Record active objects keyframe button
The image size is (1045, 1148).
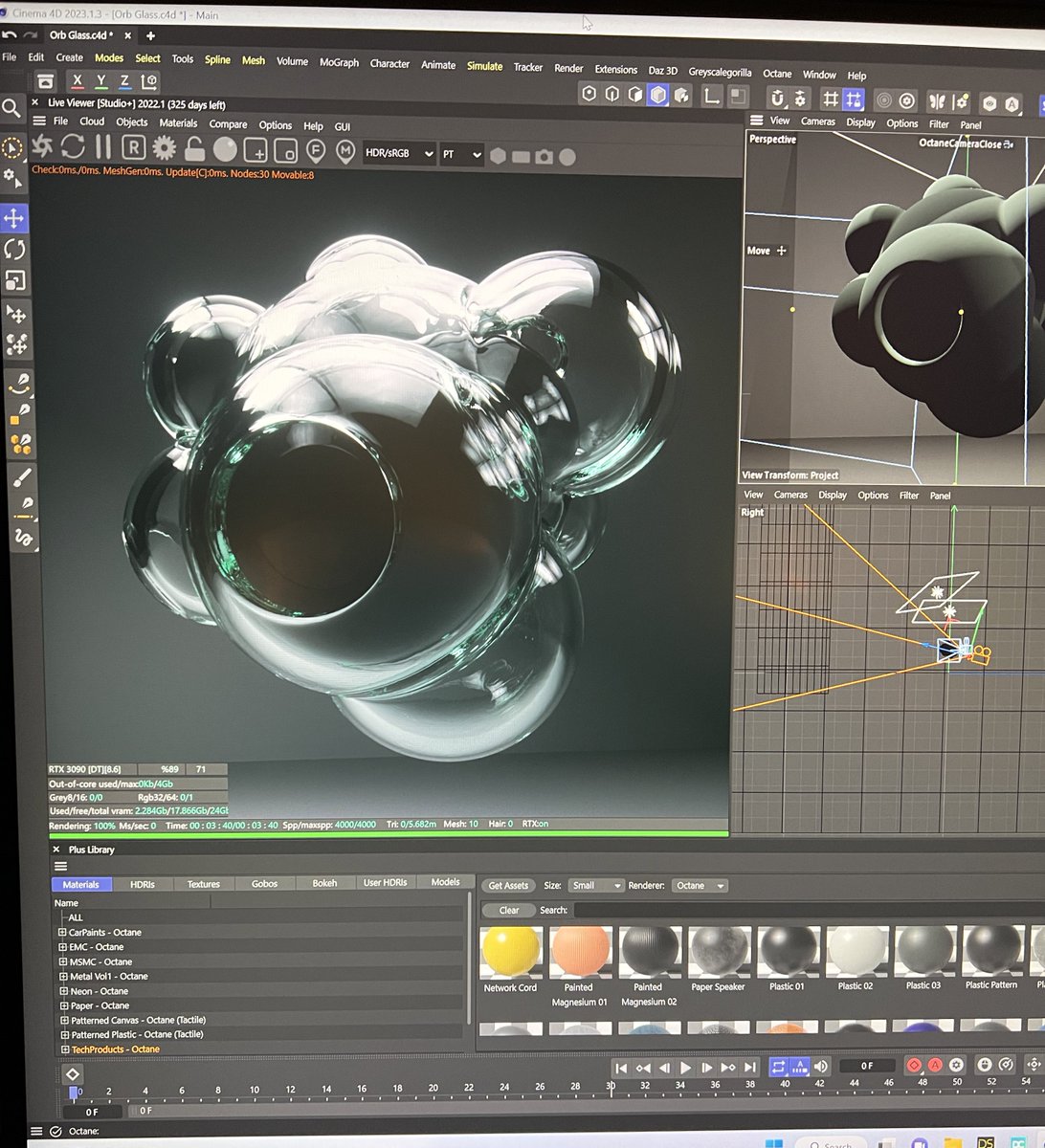(914, 1065)
